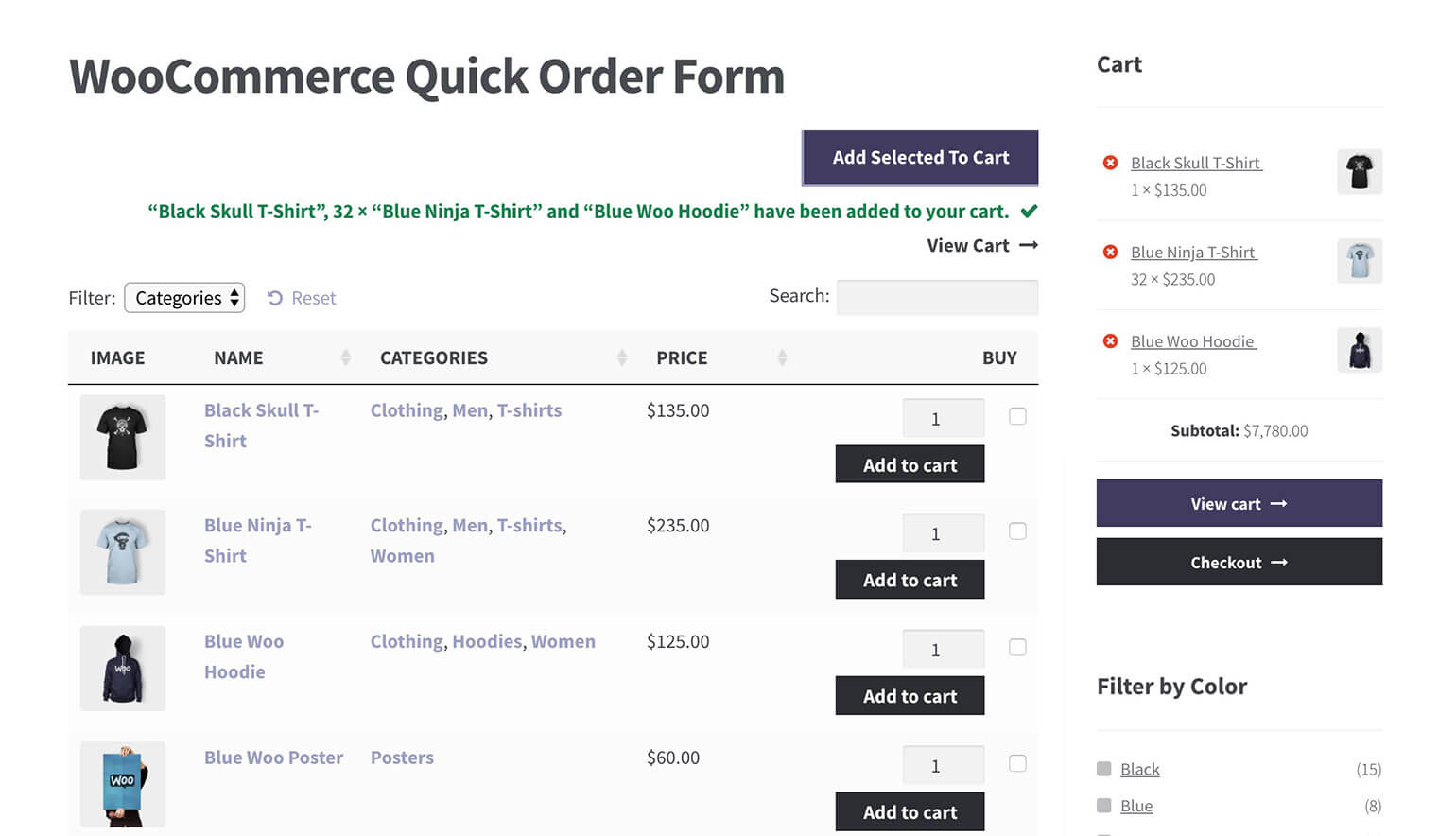
Task: Filter products by Black color
Action: pyautogui.click(x=1139, y=769)
